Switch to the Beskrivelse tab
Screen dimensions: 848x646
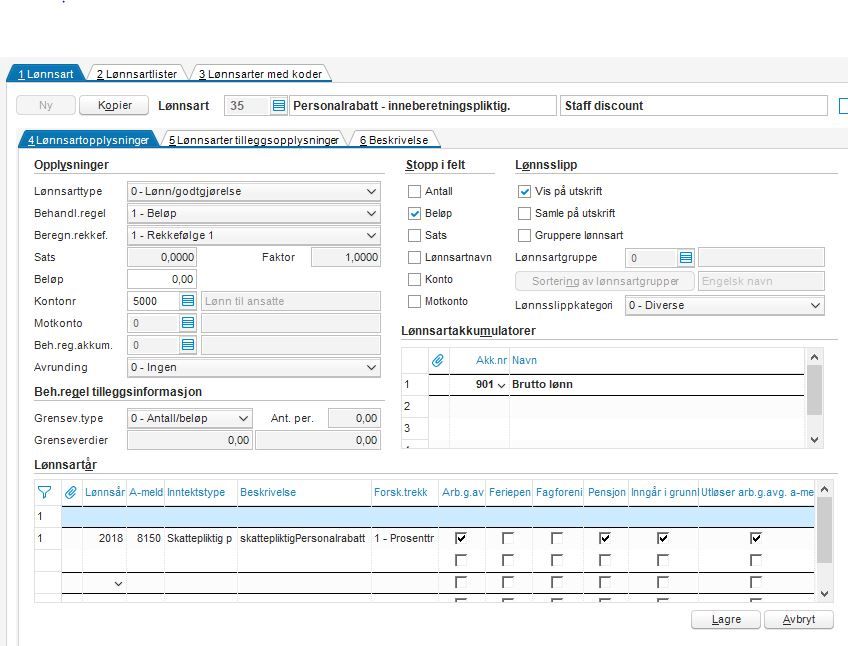[394, 140]
